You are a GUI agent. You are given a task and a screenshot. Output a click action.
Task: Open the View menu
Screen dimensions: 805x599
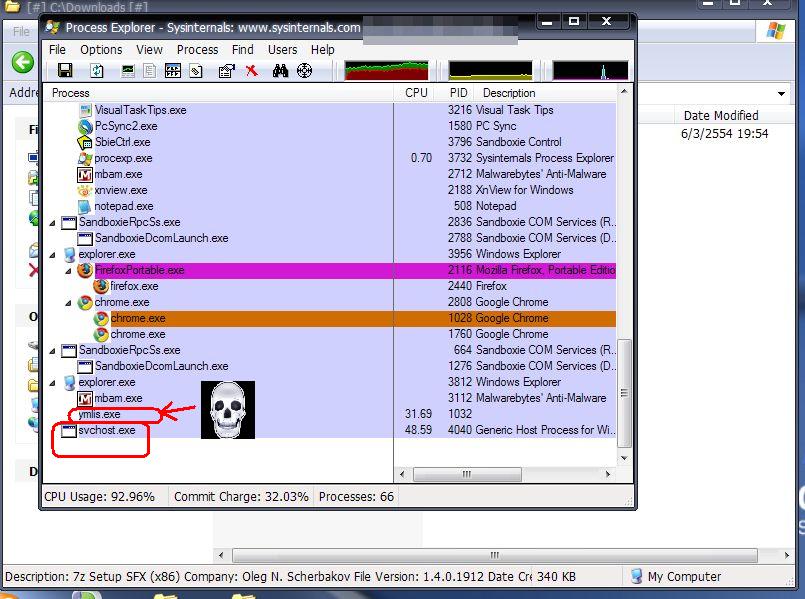pyautogui.click(x=149, y=50)
